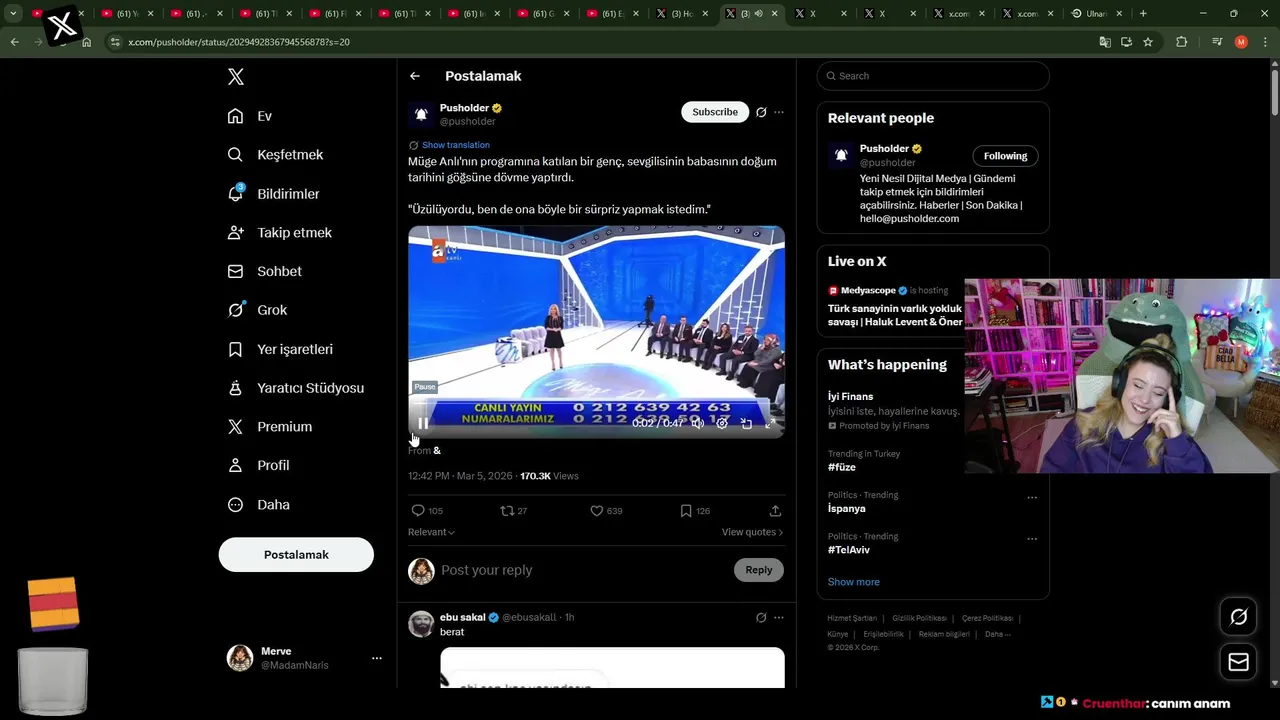1280x720 pixels.
Task: Open Chrome profile avatar M
Action: coord(1241,42)
